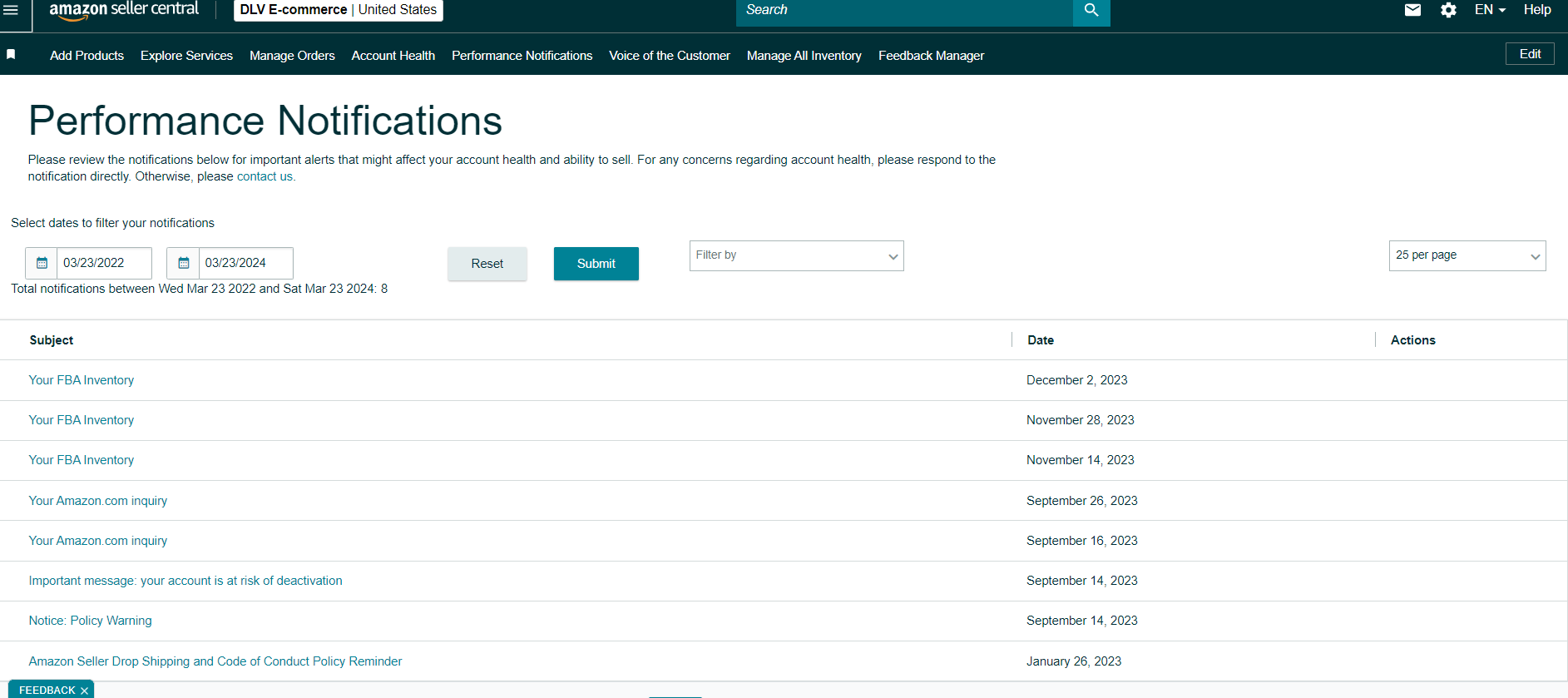Expand the EN language dropdown
Image resolution: width=1568 pixels, height=698 pixels.
[x=1490, y=10]
